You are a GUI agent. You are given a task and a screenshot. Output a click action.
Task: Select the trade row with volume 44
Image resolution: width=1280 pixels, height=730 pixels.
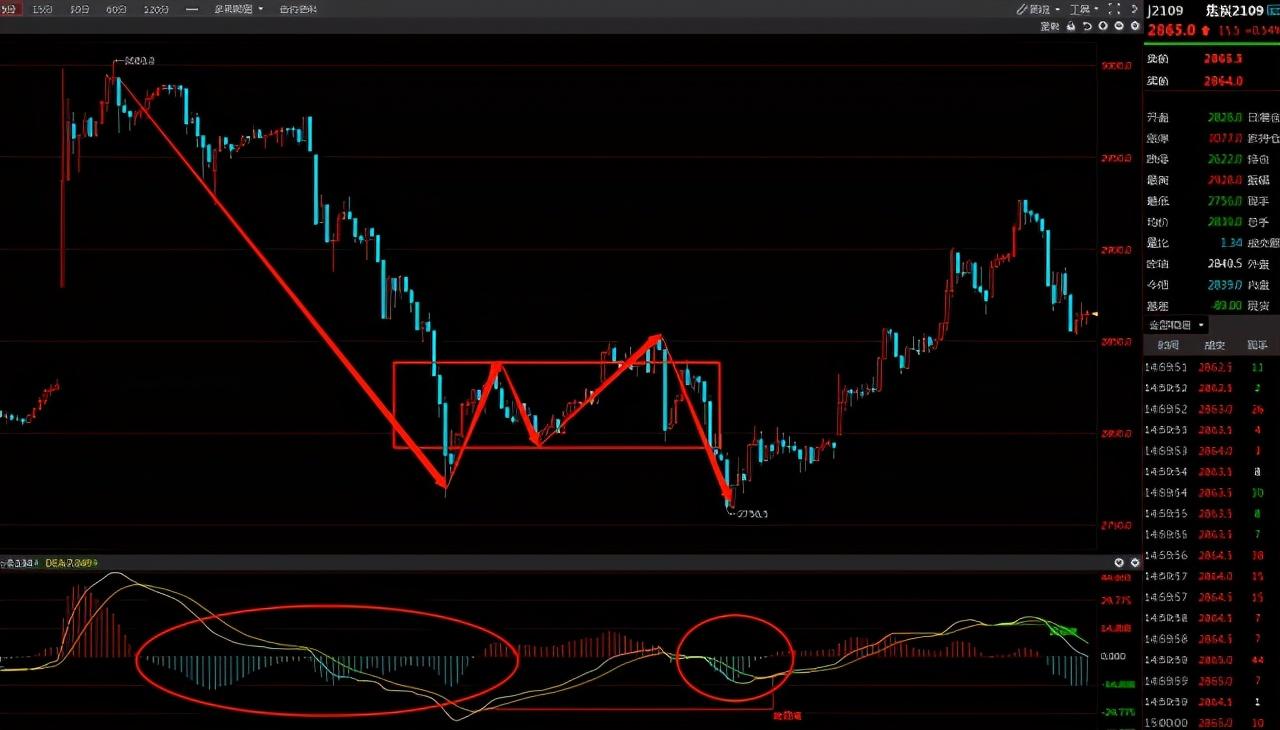click(x=1211, y=660)
